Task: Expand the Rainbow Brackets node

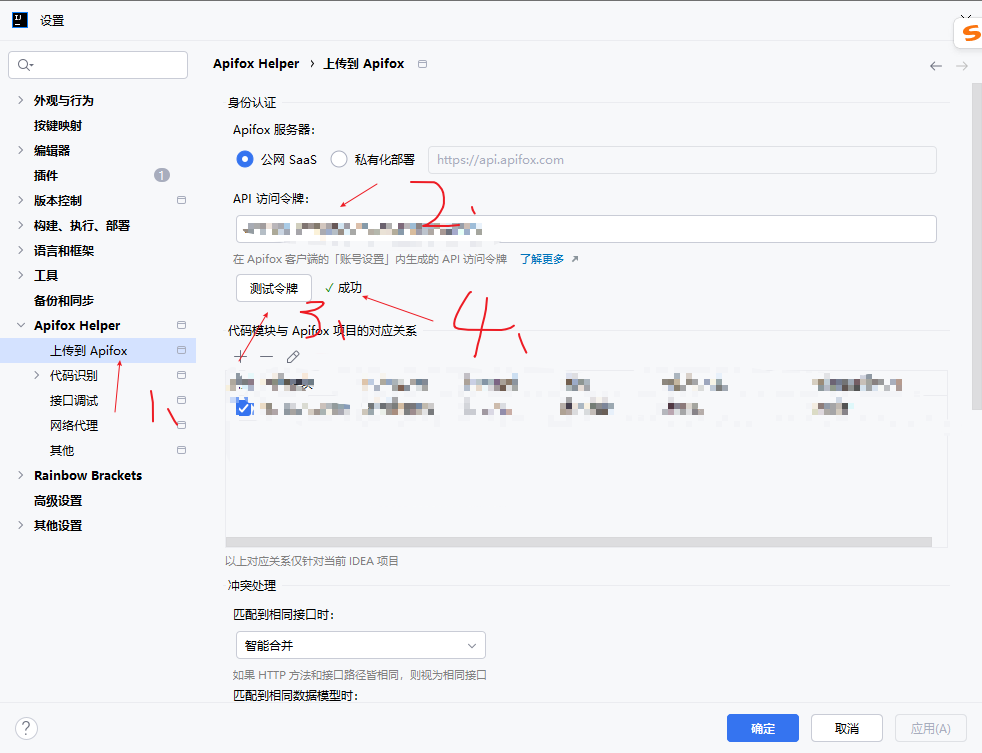Action: (21, 475)
